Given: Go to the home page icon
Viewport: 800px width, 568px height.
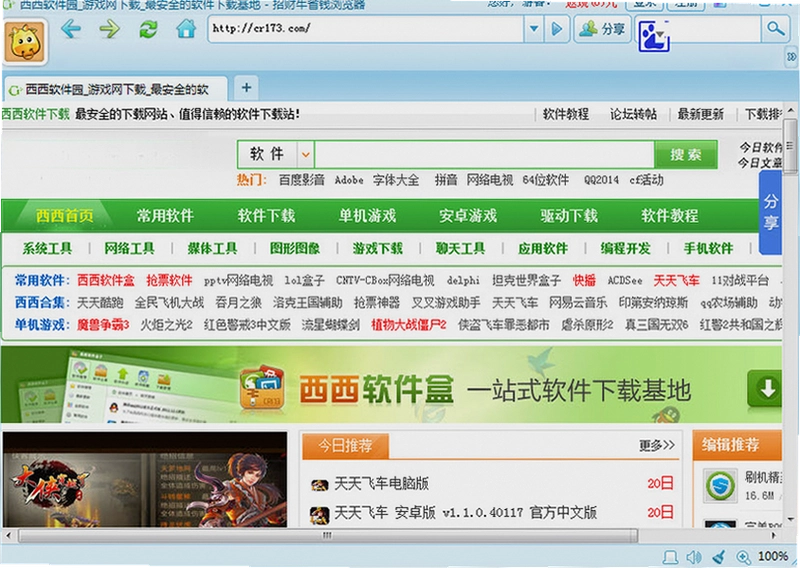Looking at the screenshot, I should [x=186, y=29].
